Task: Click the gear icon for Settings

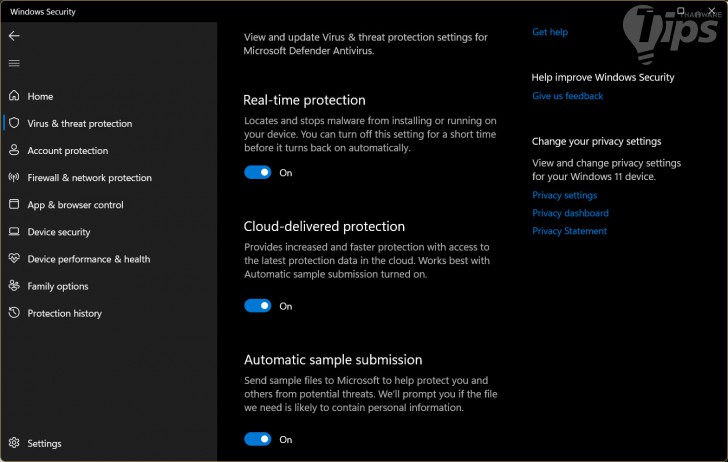Action: click(x=14, y=443)
